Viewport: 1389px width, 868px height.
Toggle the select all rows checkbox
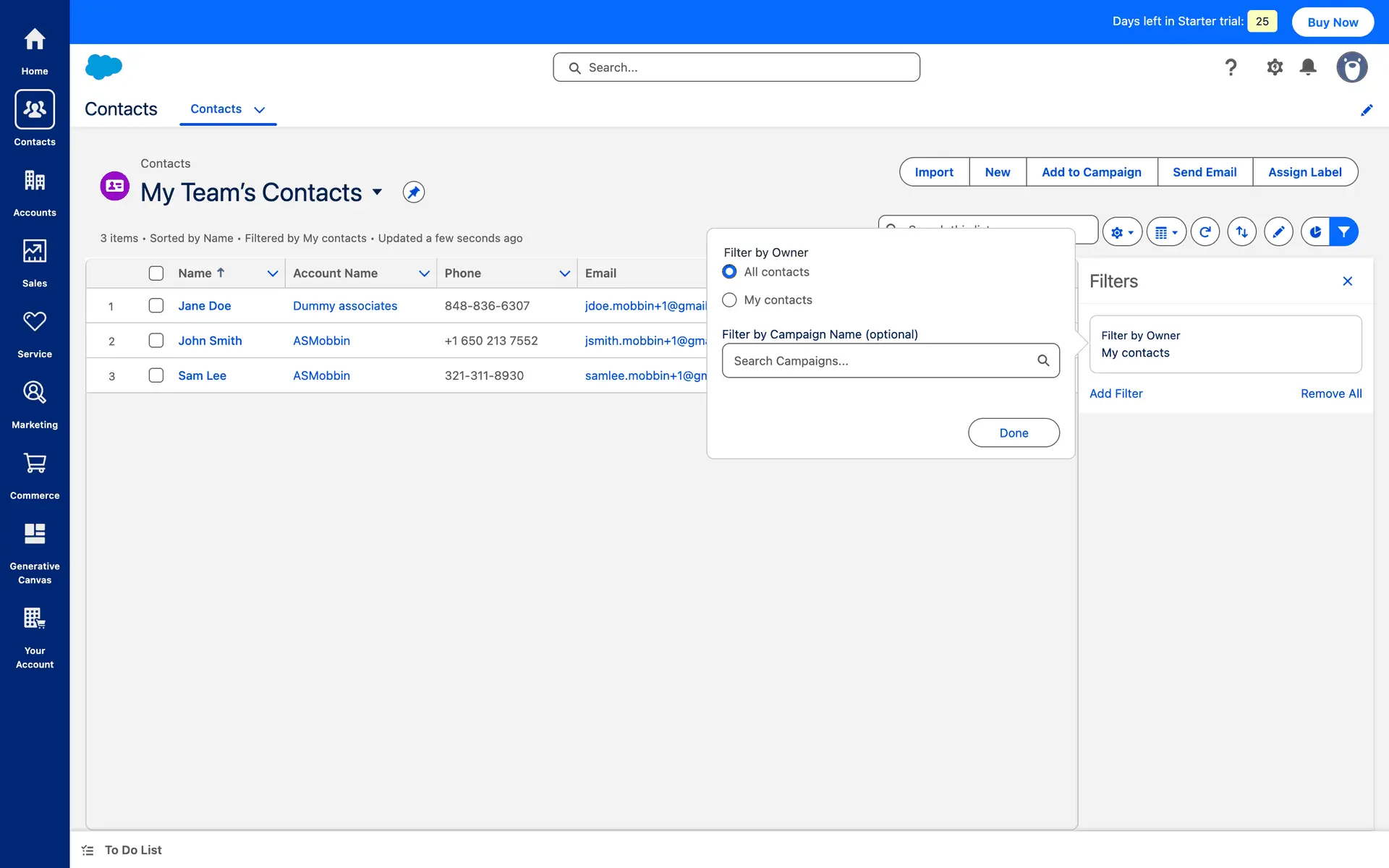tap(156, 273)
